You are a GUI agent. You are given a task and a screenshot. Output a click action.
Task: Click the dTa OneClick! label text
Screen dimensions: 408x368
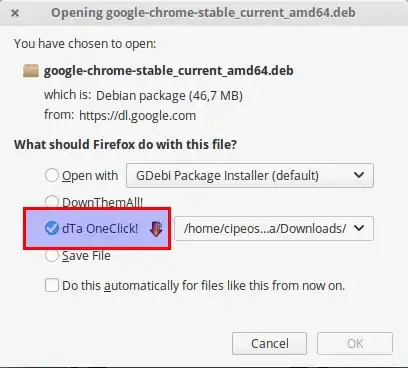(x=100, y=229)
